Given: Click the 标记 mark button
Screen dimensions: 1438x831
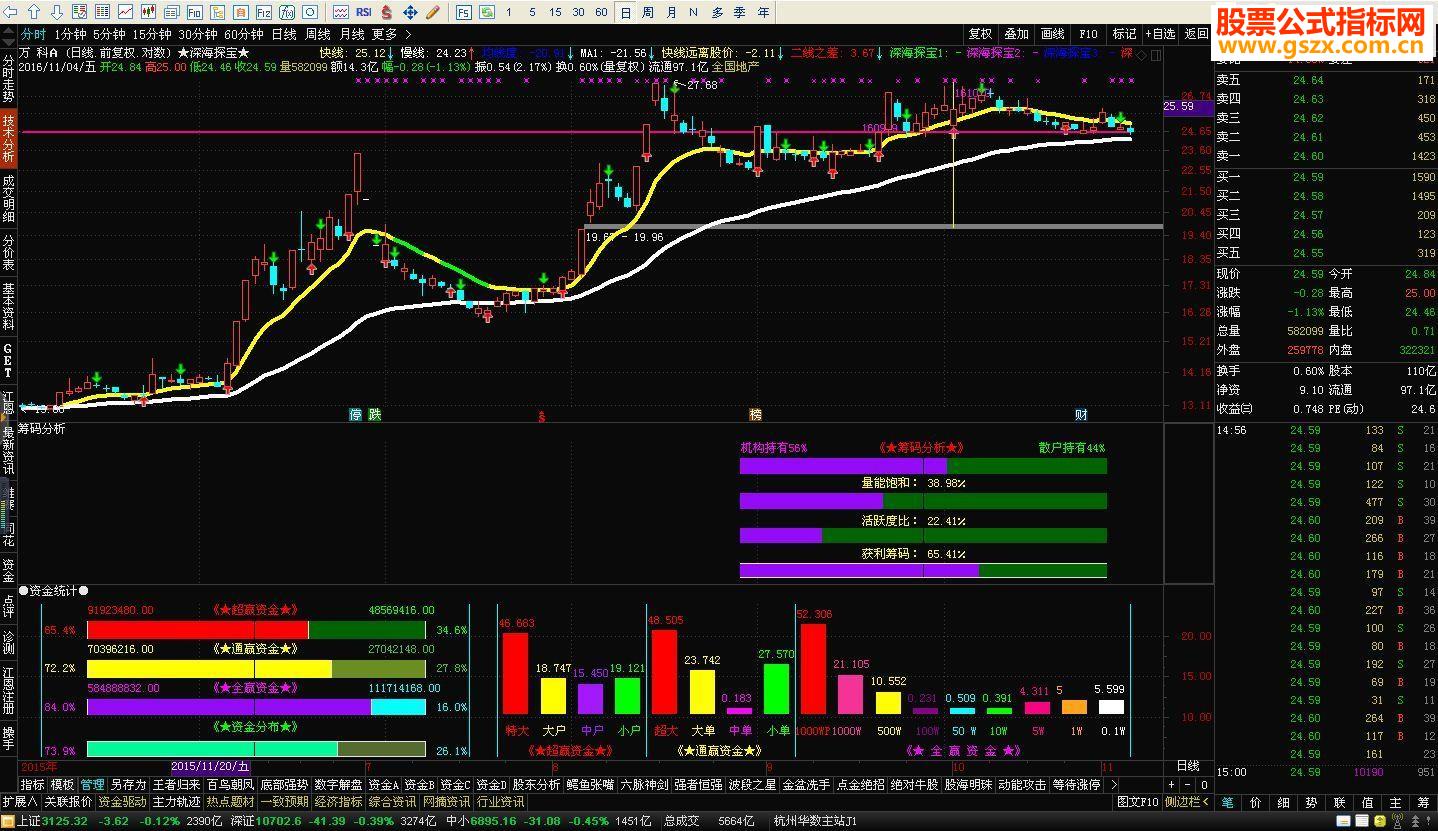Looking at the screenshot, I should 1124,34.
